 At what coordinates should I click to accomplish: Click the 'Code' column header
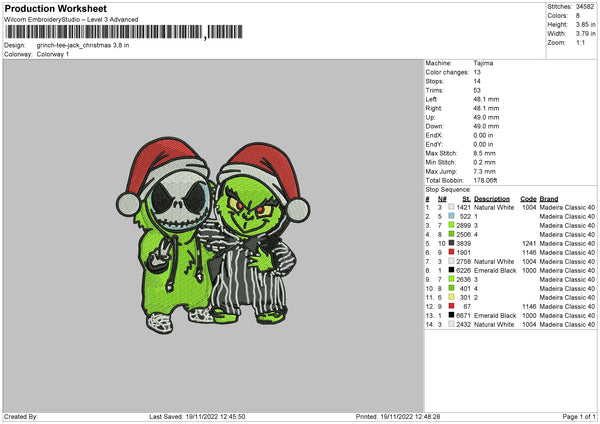(x=528, y=199)
